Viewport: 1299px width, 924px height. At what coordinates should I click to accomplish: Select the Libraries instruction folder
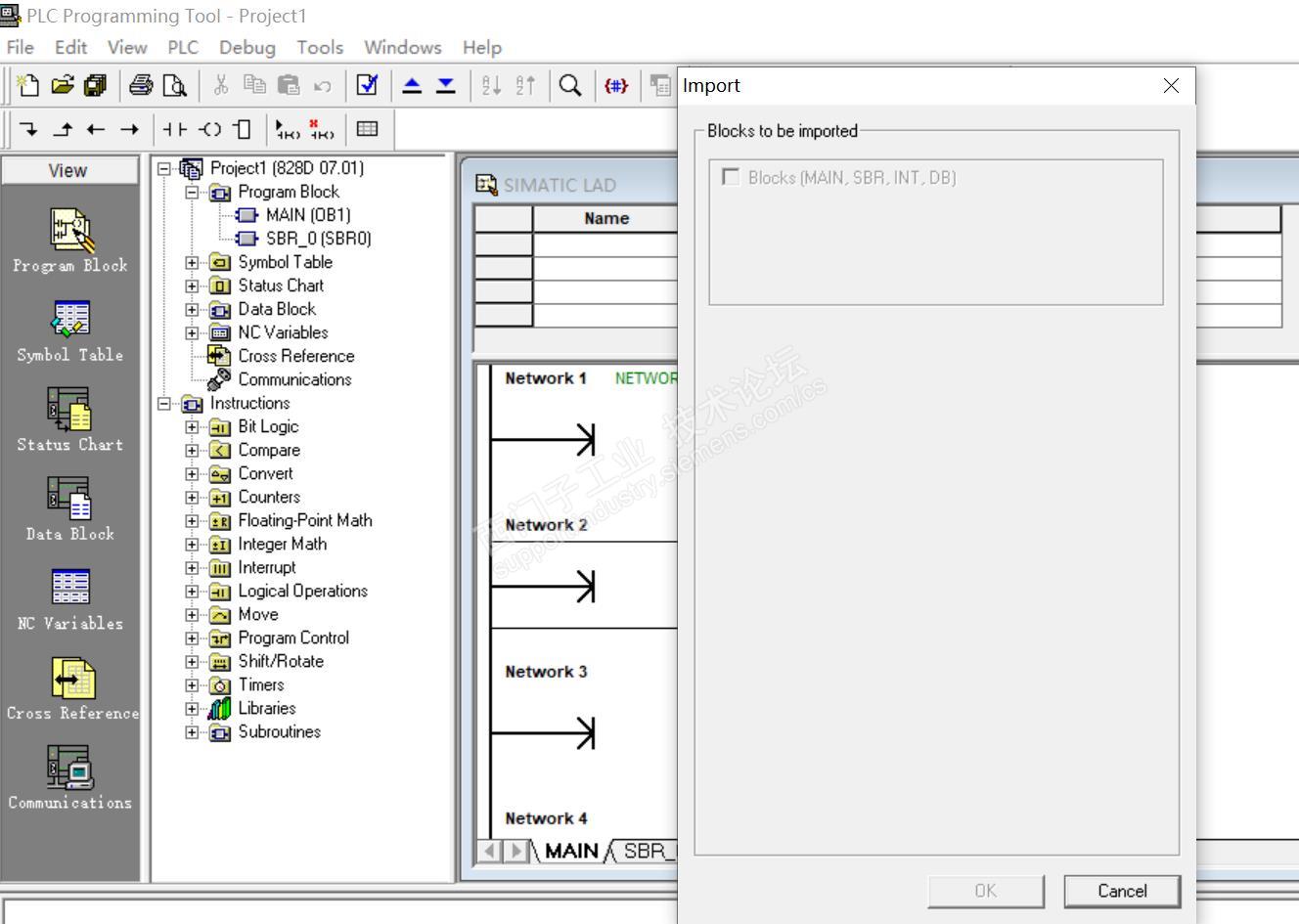(267, 708)
